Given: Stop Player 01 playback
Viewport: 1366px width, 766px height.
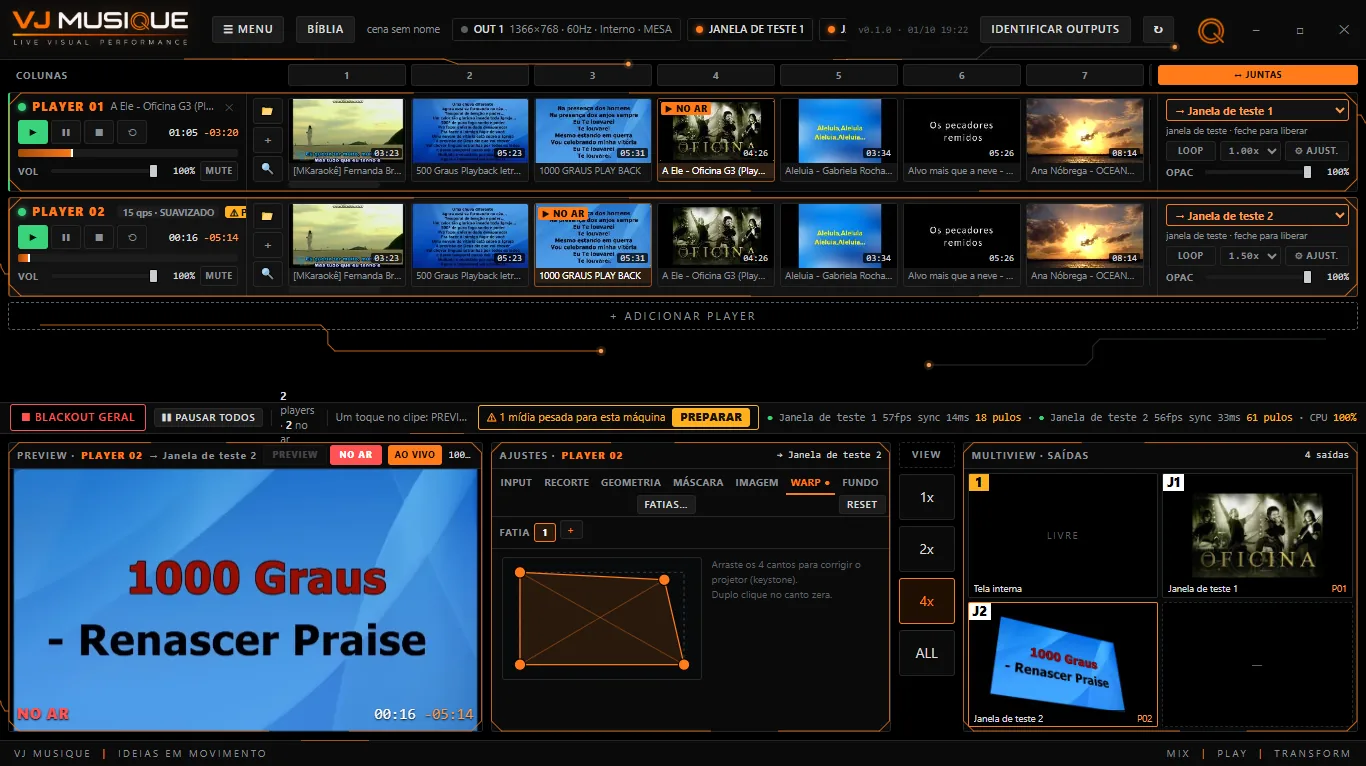Looking at the screenshot, I should (x=99, y=132).
